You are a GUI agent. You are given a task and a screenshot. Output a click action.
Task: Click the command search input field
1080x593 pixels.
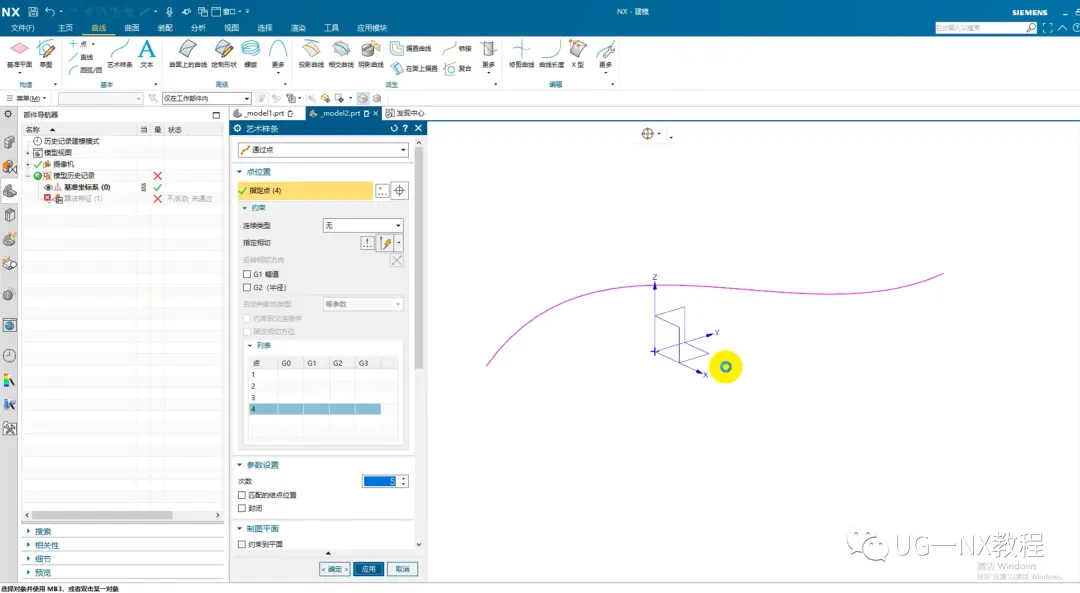click(x=980, y=28)
